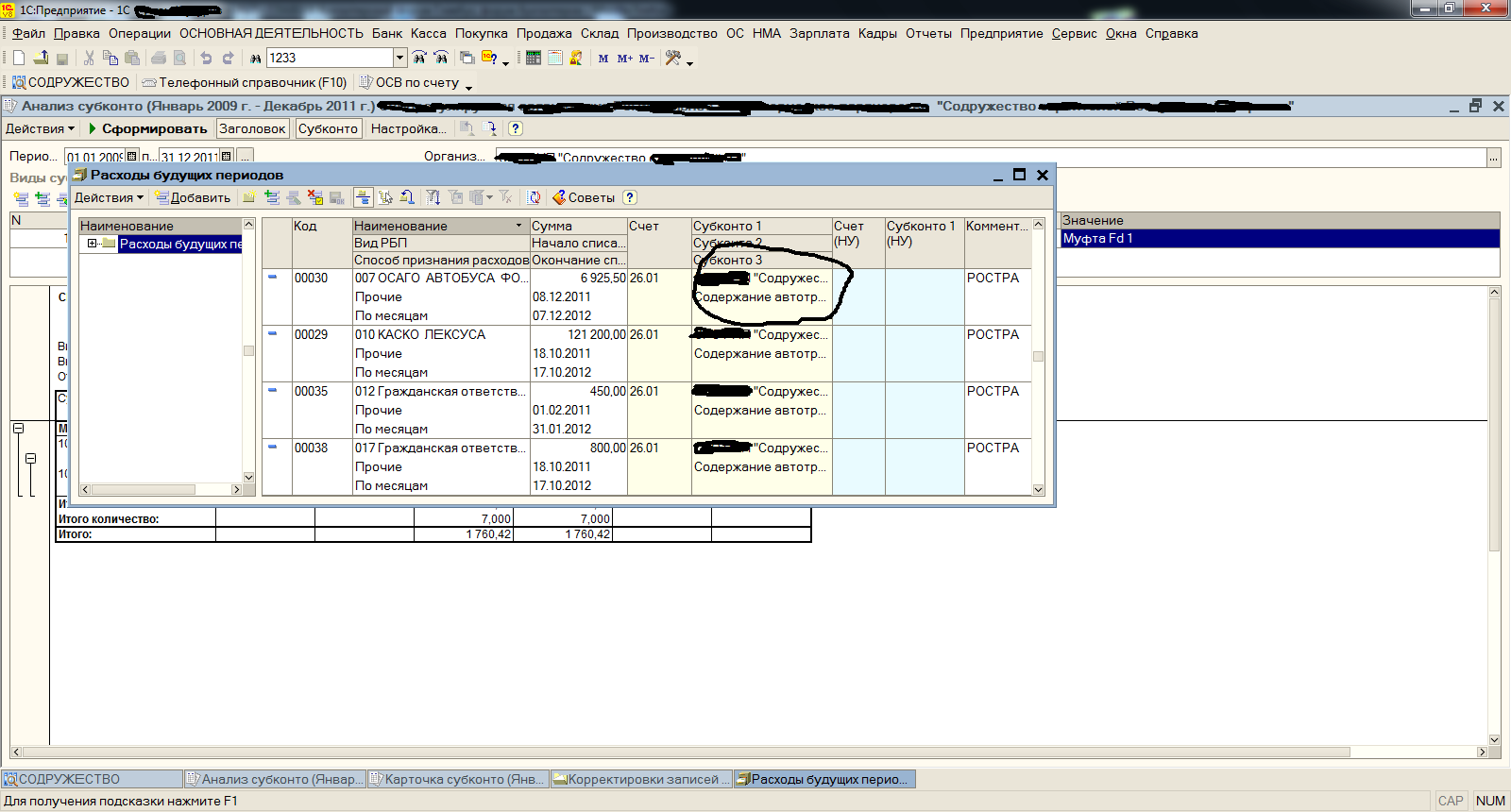Image resolution: width=1511 pixels, height=812 pixels.
Task: Open the calendar icon in main toolbar
Action: (555, 58)
